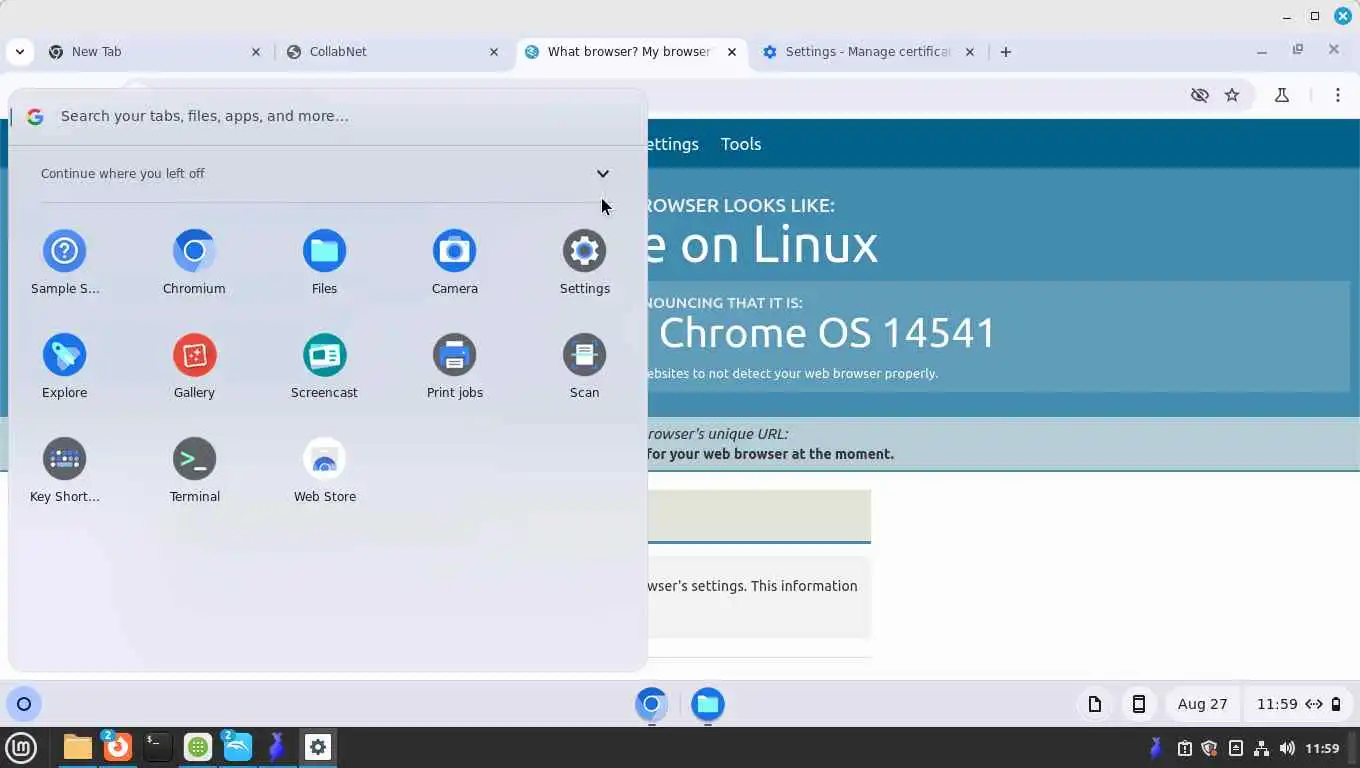Viewport: 1360px width, 768px height.
Task: Click the network icon in the Linux tray
Action: 1261,748
